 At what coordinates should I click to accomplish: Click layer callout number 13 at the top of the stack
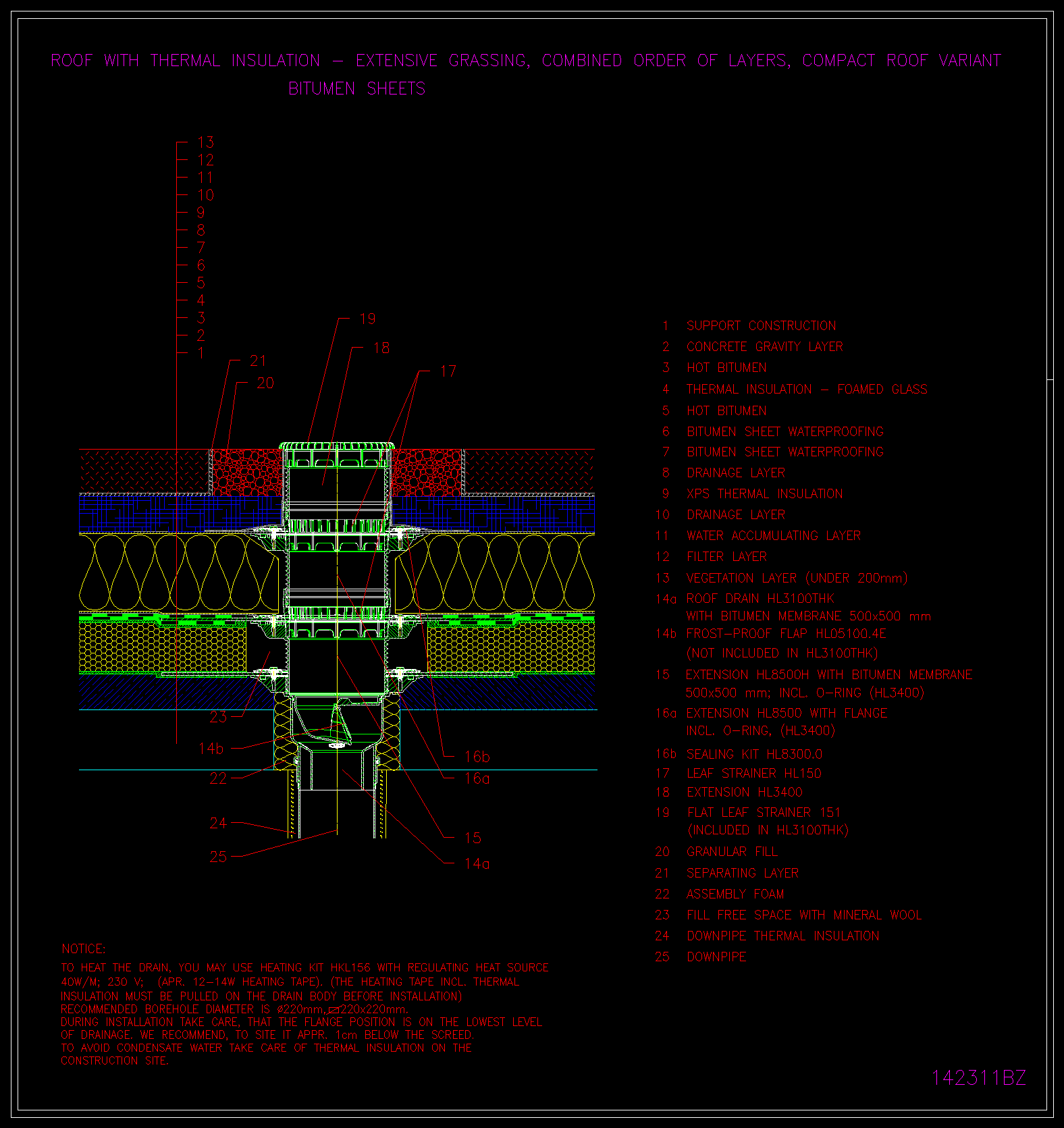point(205,142)
